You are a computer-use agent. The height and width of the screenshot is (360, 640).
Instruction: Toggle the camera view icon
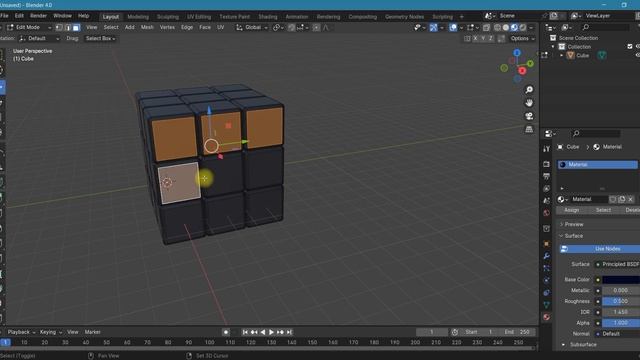click(529, 116)
